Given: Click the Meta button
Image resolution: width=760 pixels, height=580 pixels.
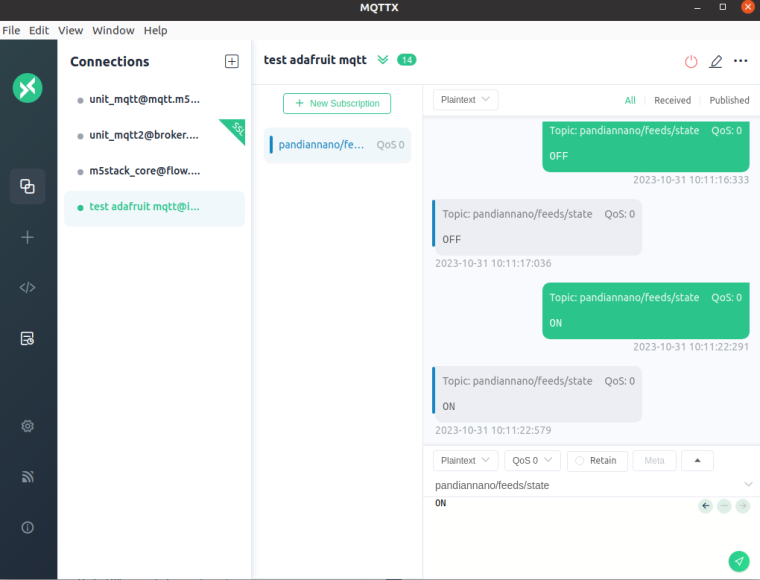Looking at the screenshot, I should click(654, 461).
